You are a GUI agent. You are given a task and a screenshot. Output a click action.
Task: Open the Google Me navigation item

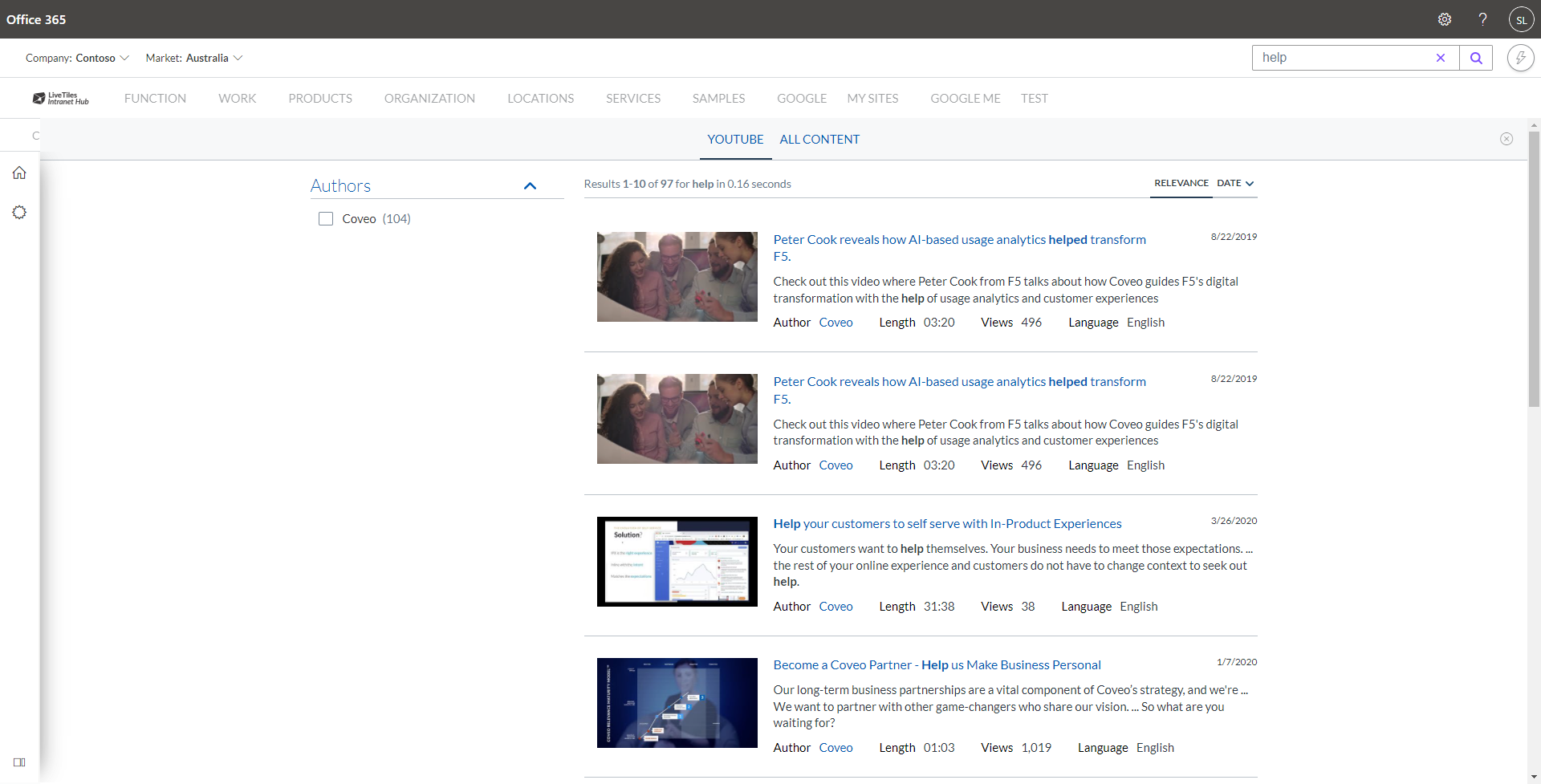click(x=966, y=98)
